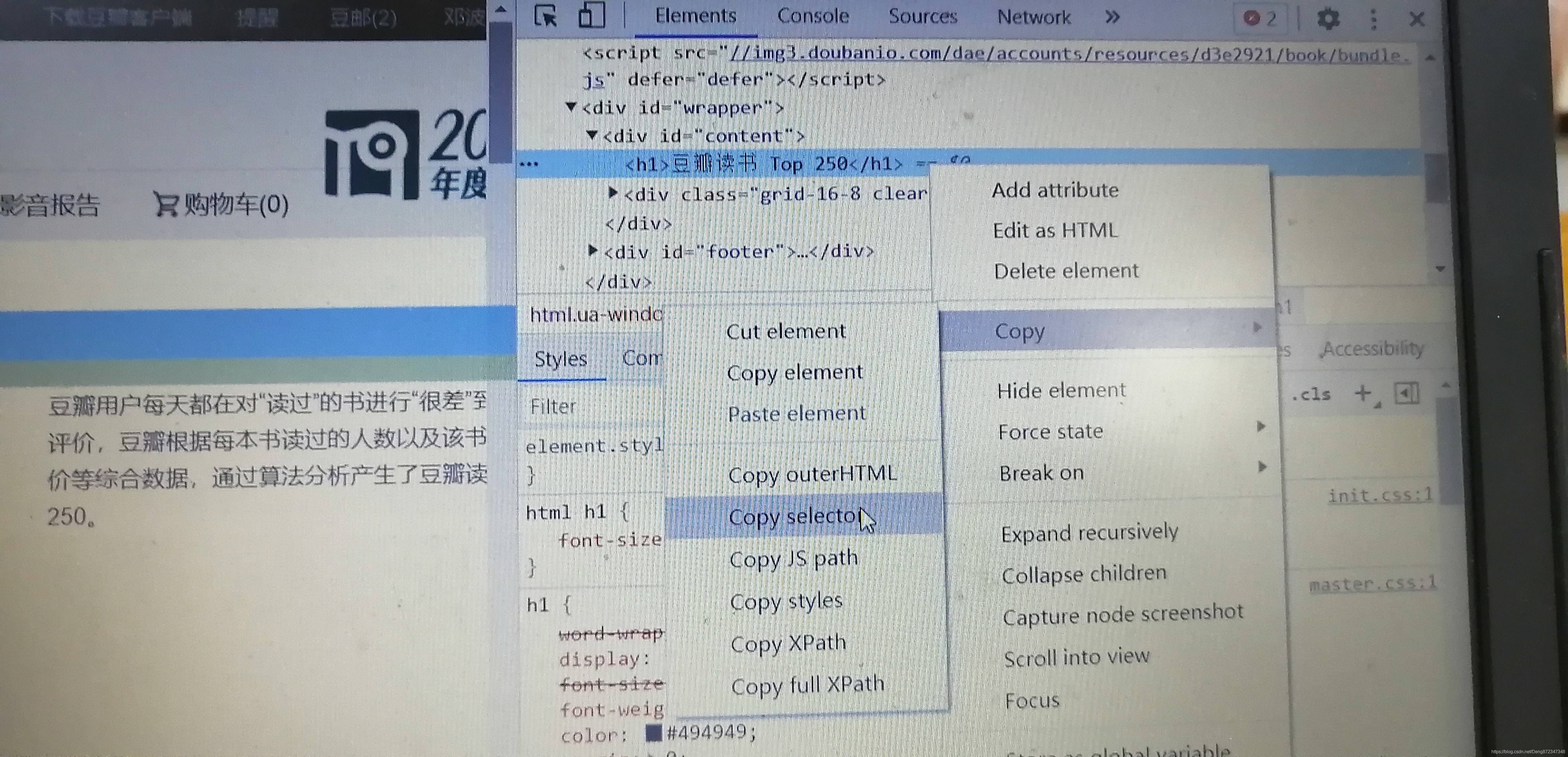The image size is (1568, 757).
Task: Open the init.css:1 source link
Action: [x=1380, y=495]
